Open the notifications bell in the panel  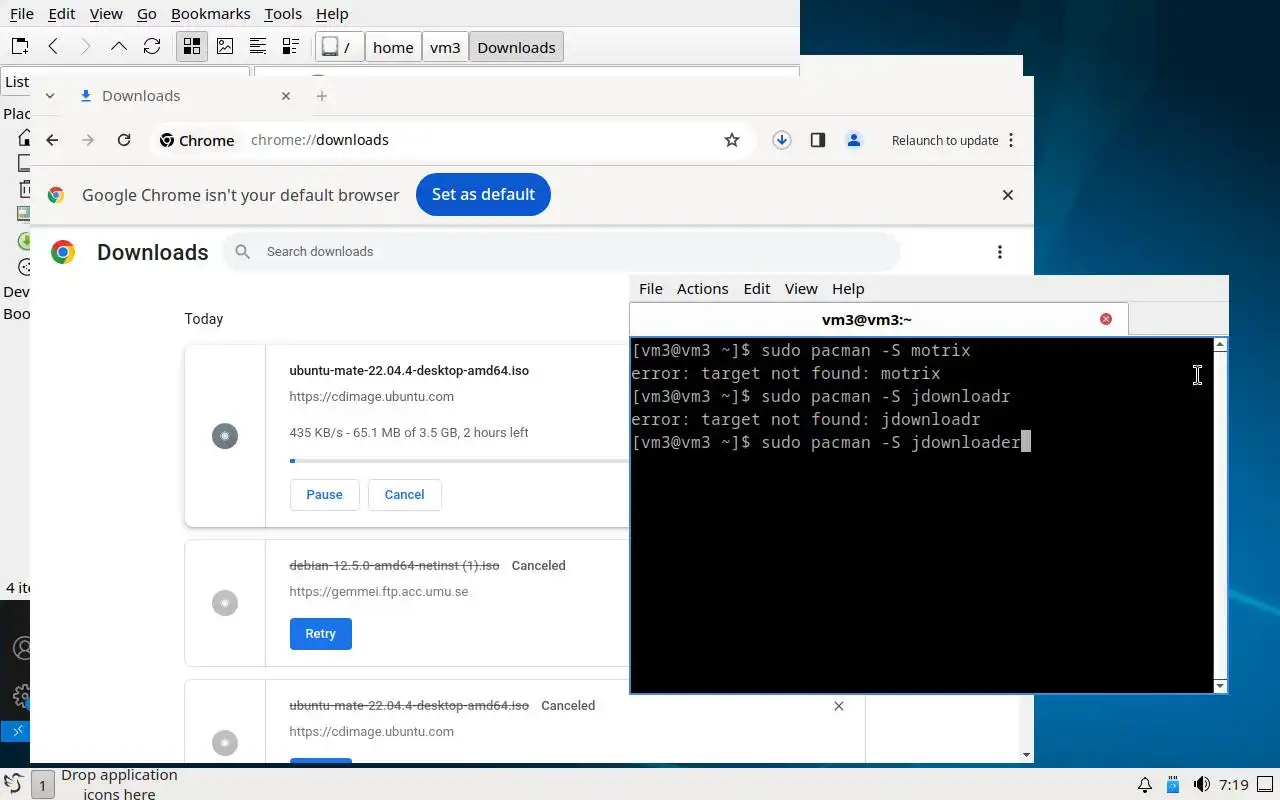[1145, 785]
